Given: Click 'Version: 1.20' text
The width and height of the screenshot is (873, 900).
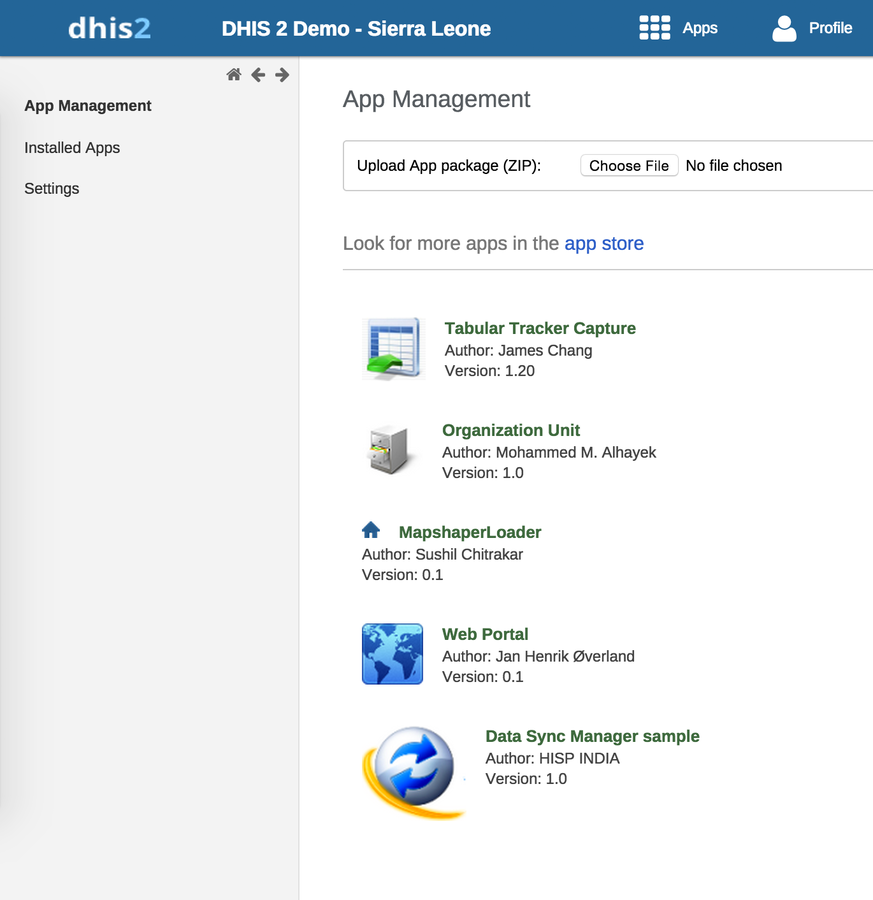Looking at the screenshot, I should click(490, 371).
